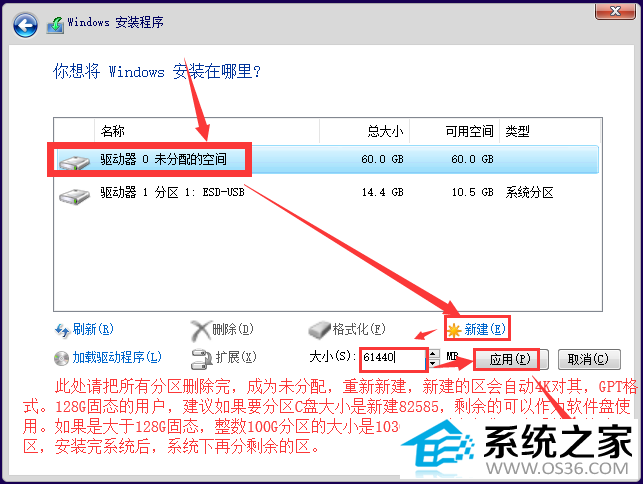Select row 驱动器 1 分区 1: ESD-USB
The height and width of the screenshot is (484, 643).
(327, 192)
